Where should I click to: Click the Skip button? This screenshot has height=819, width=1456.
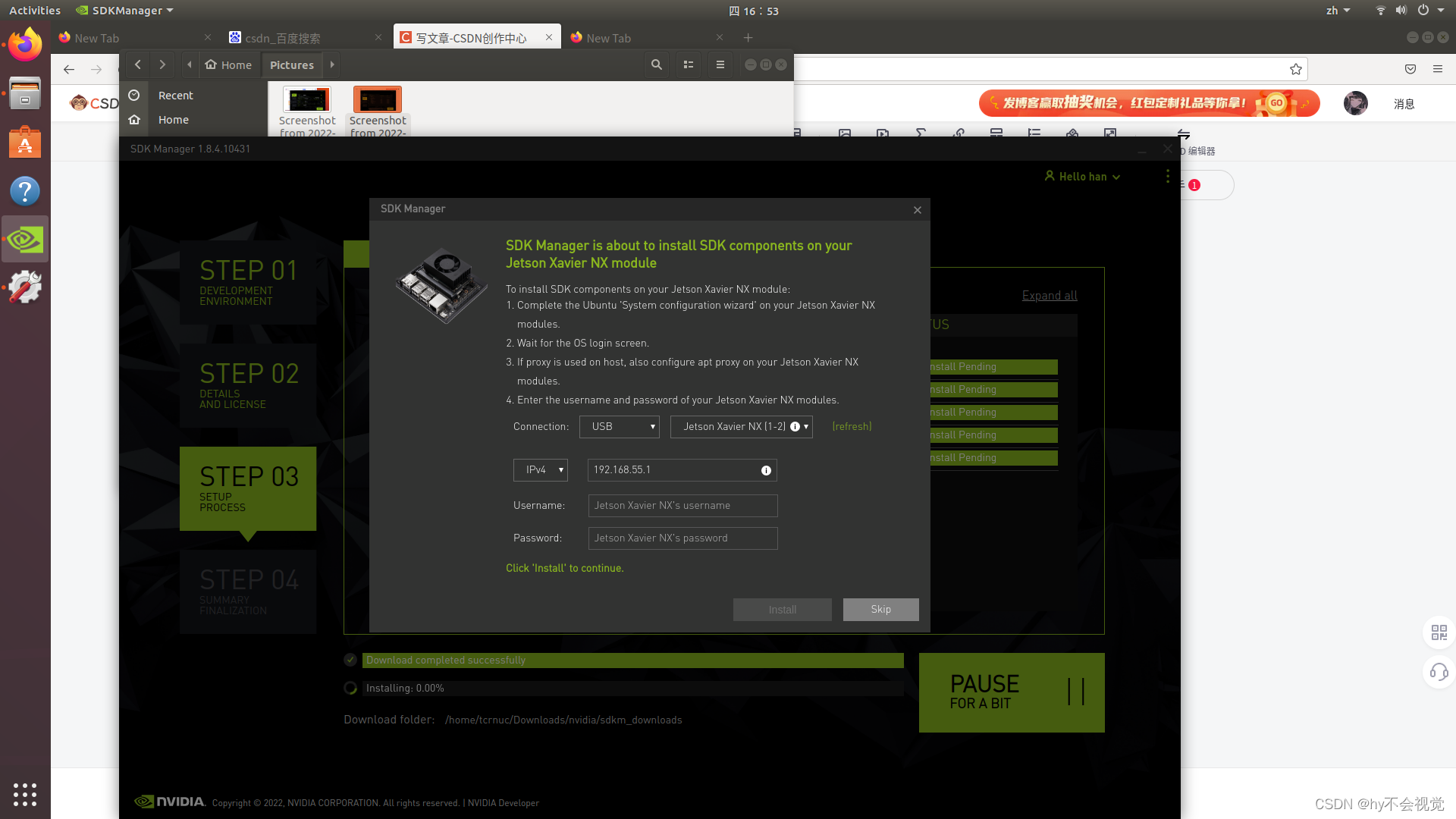880,610
